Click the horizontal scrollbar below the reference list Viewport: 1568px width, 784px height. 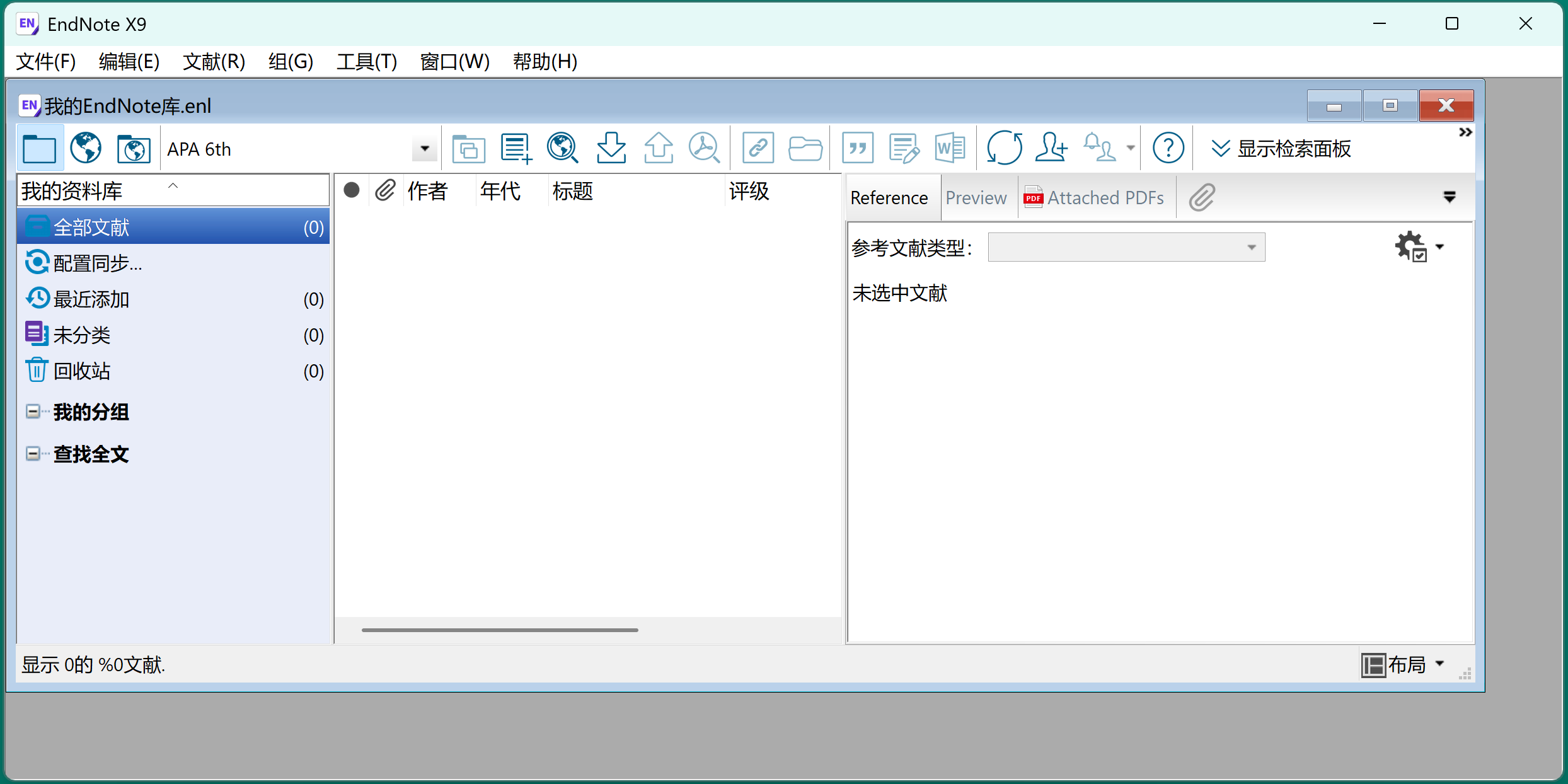tap(500, 630)
